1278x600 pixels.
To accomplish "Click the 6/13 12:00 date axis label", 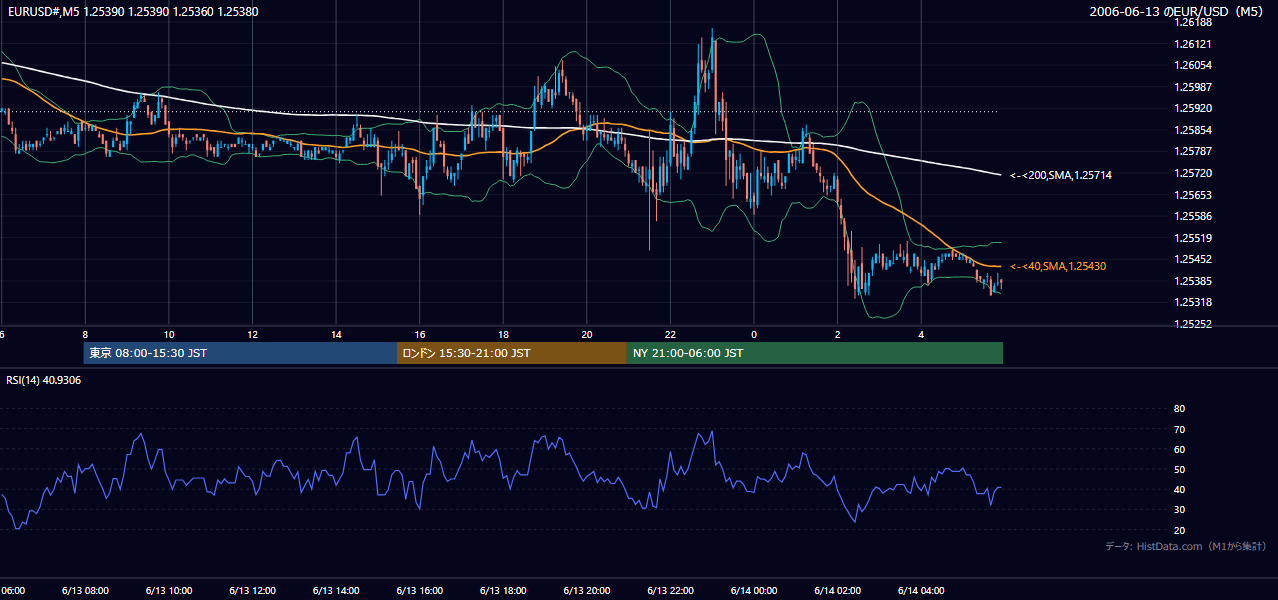I will [x=252, y=590].
